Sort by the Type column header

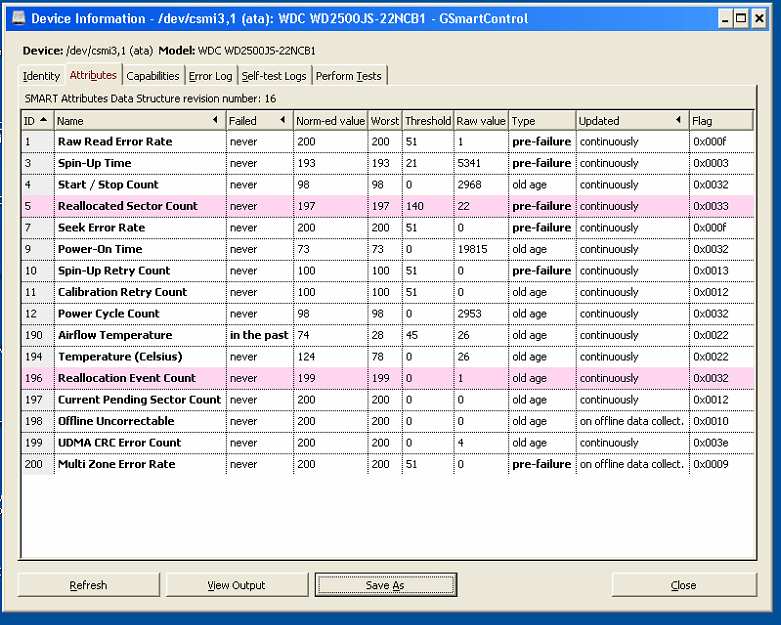pos(542,121)
